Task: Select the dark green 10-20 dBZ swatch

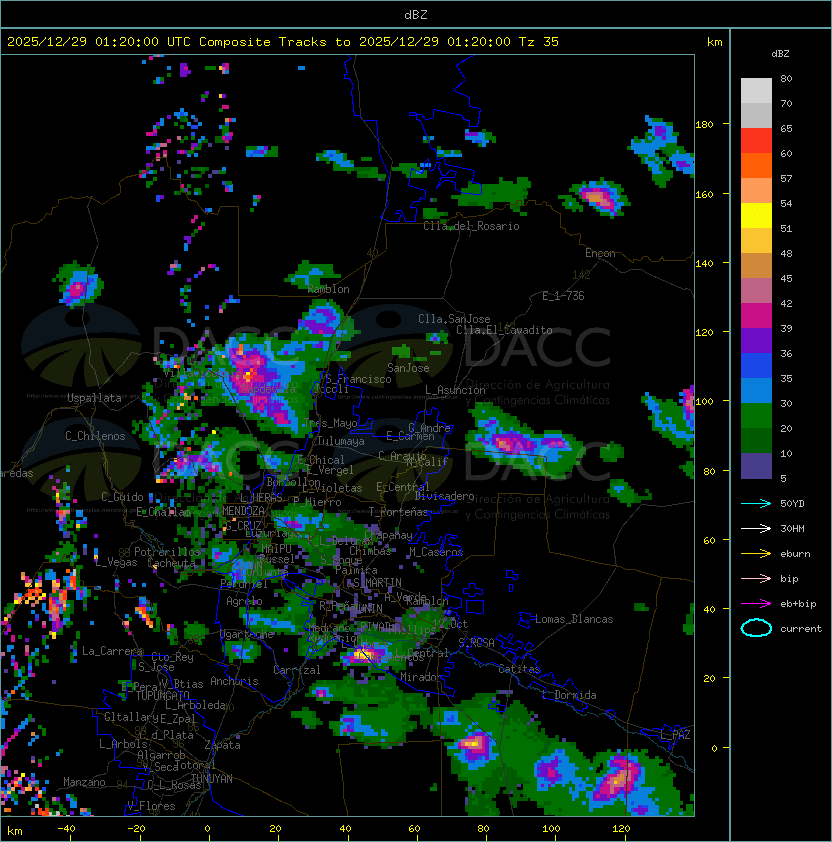Action: point(756,441)
